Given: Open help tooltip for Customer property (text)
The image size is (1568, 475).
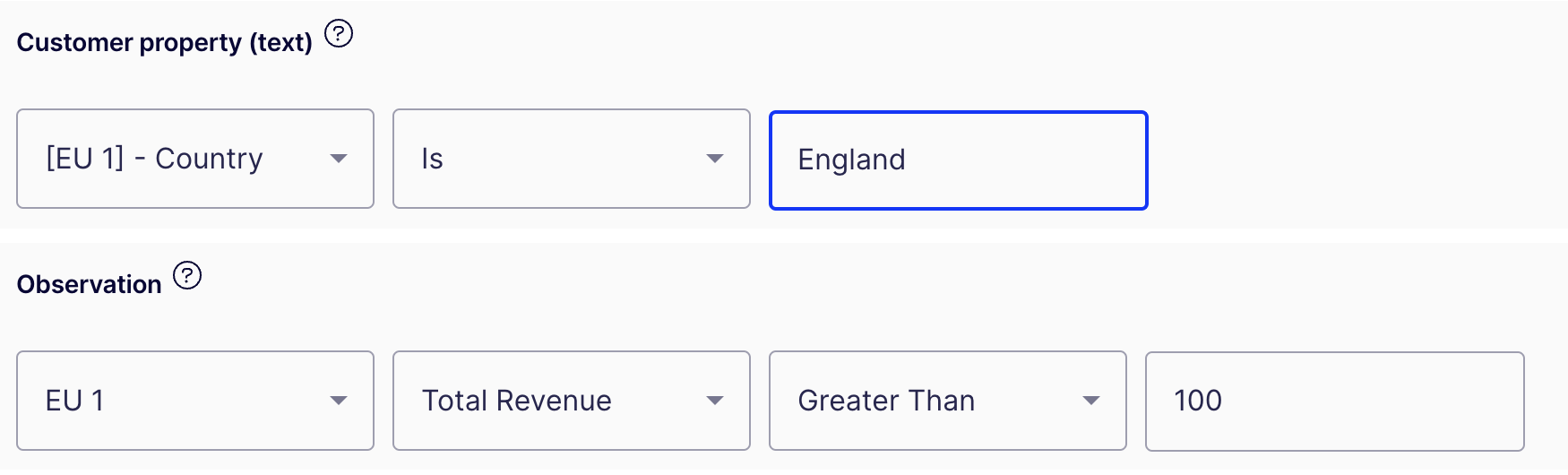Looking at the screenshot, I should [339, 34].
